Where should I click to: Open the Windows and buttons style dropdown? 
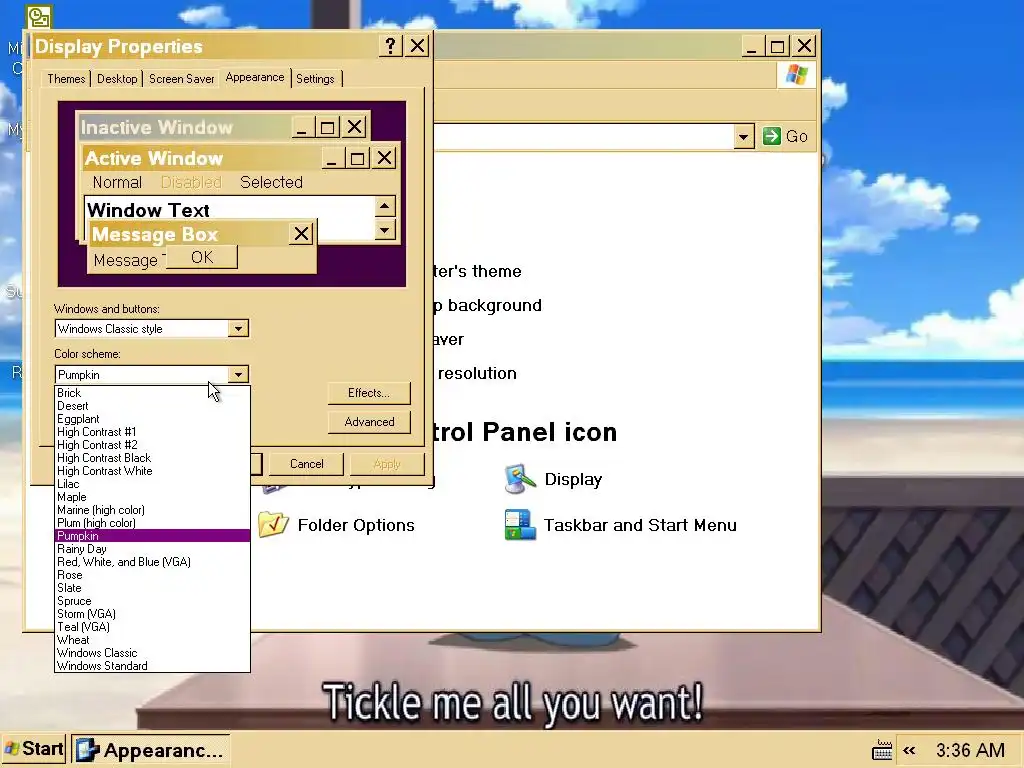(x=238, y=328)
